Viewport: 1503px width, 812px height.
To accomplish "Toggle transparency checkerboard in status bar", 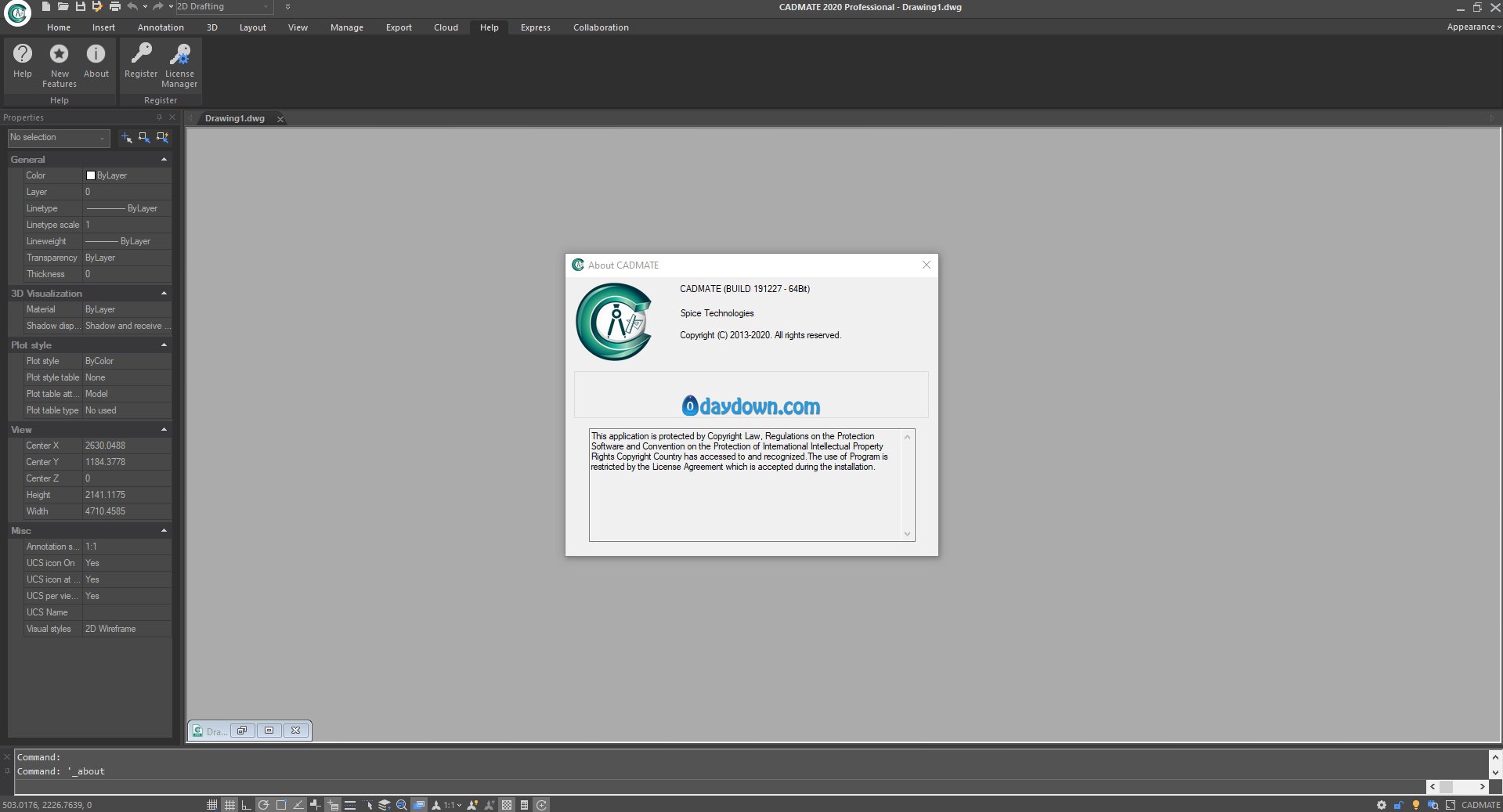I will coord(507,805).
